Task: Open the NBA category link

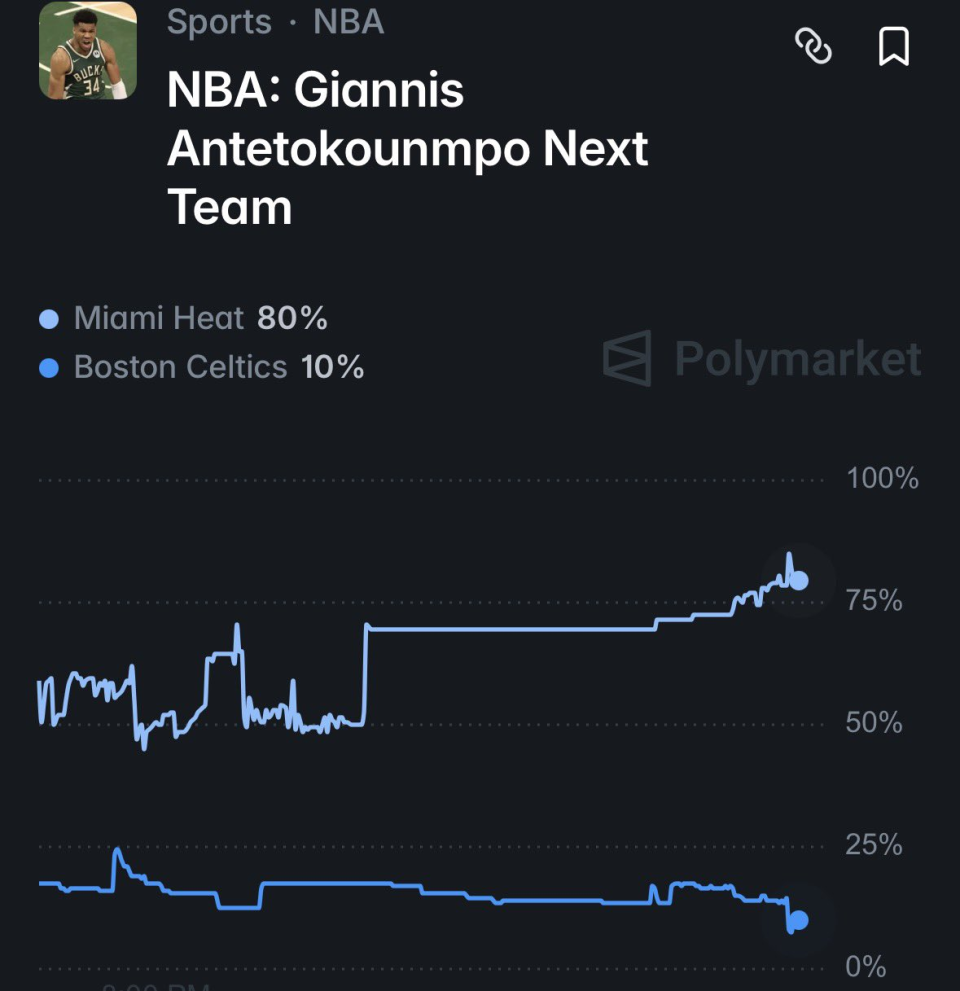Action: coord(348,21)
